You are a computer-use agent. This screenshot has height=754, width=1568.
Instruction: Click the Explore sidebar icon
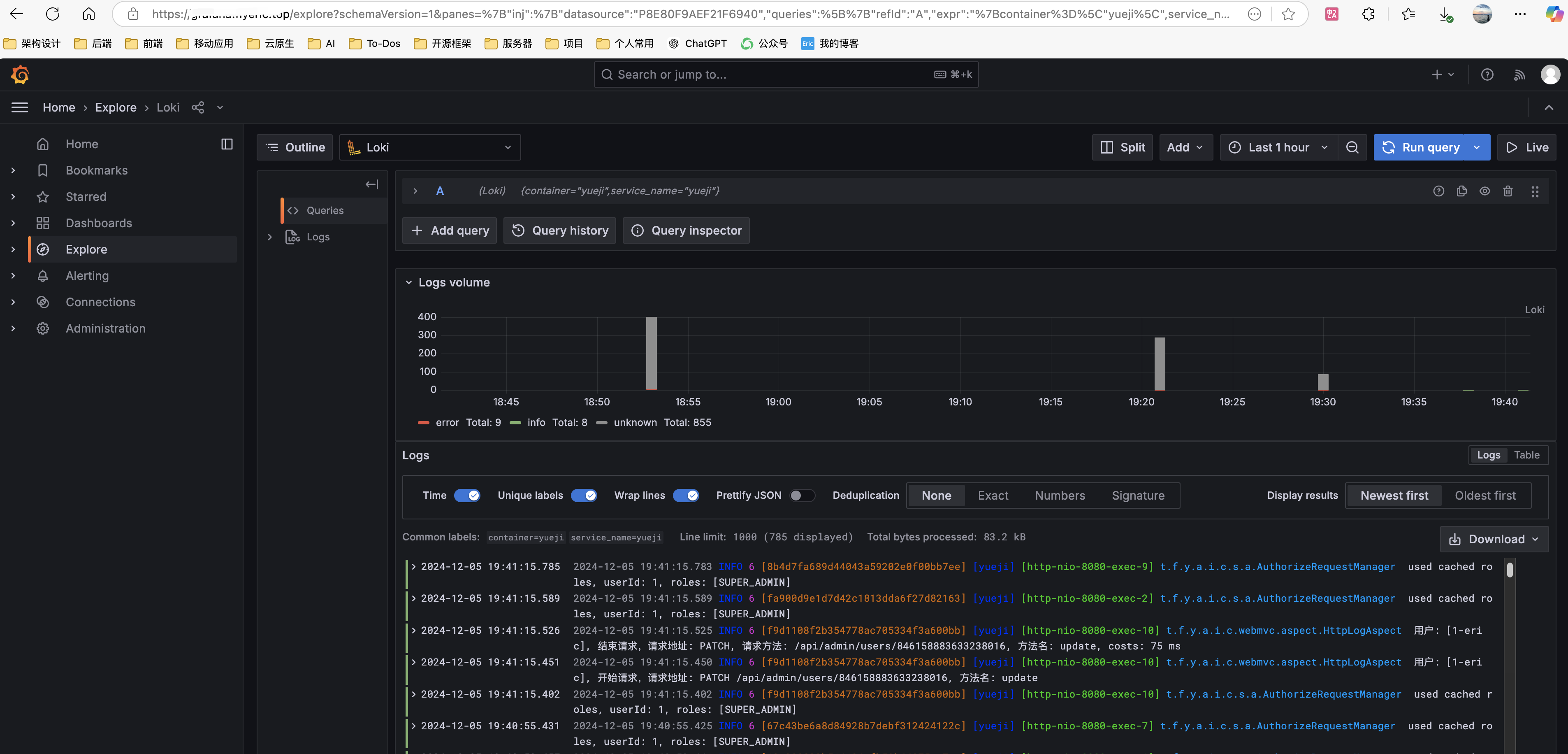(x=42, y=249)
